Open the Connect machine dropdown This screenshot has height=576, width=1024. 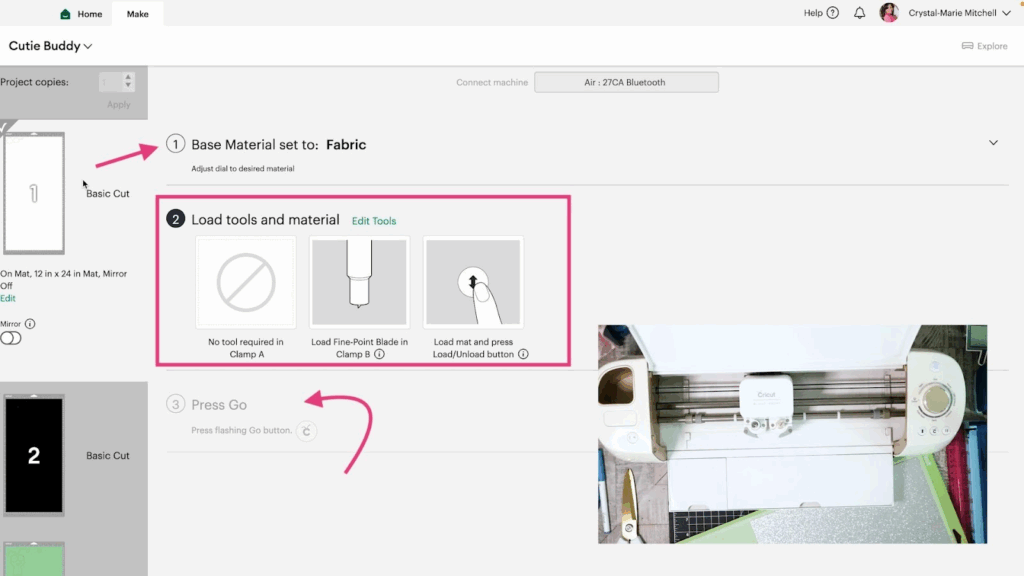coord(626,82)
